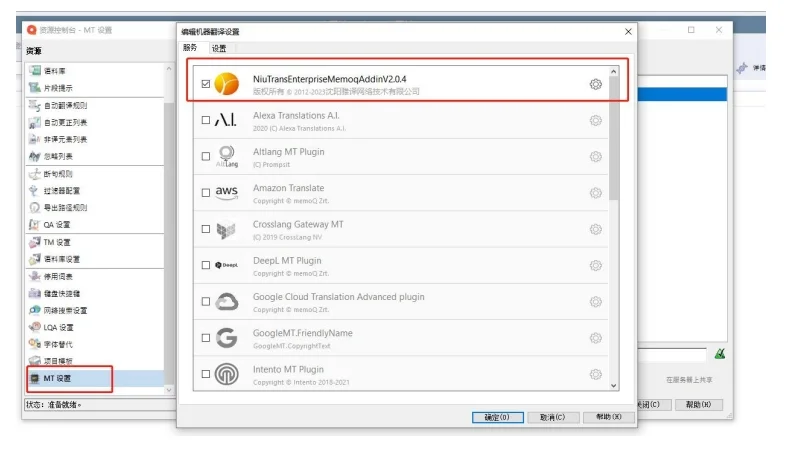Click resource sidebar scroll-down arrow
The height and width of the screenshot is (449, 787).
[x=169, y=390]
